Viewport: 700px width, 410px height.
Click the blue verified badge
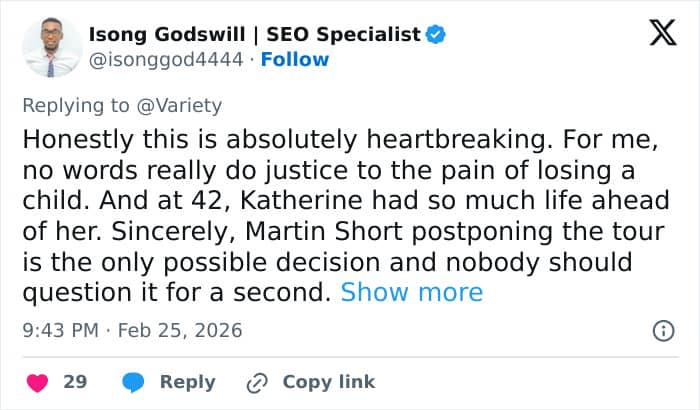click(x=436, y=35)
